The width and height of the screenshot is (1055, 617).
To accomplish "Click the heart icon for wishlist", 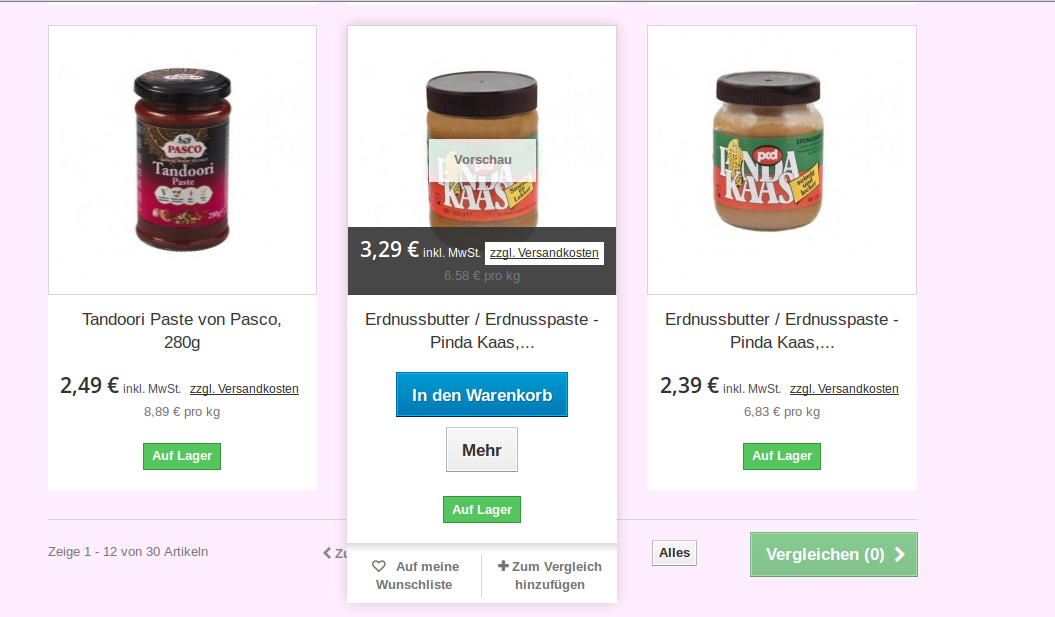I will [379, 567].
